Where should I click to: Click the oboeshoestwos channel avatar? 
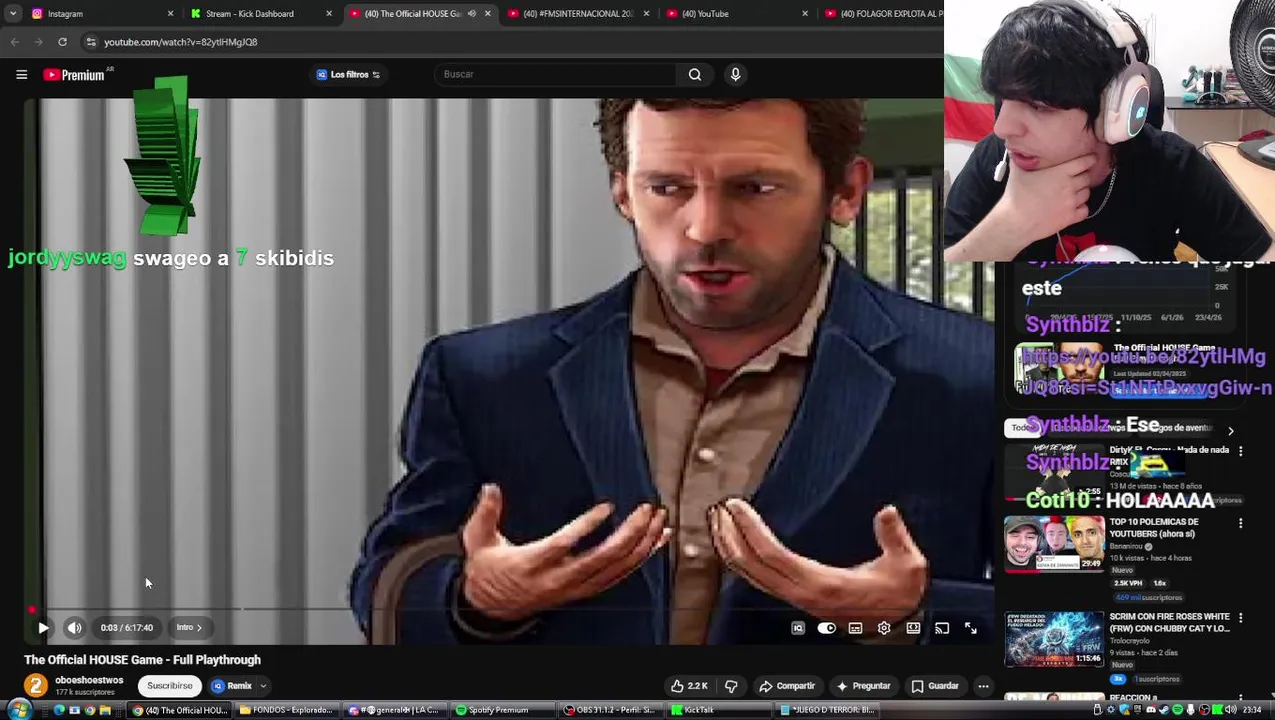(36, 685)
